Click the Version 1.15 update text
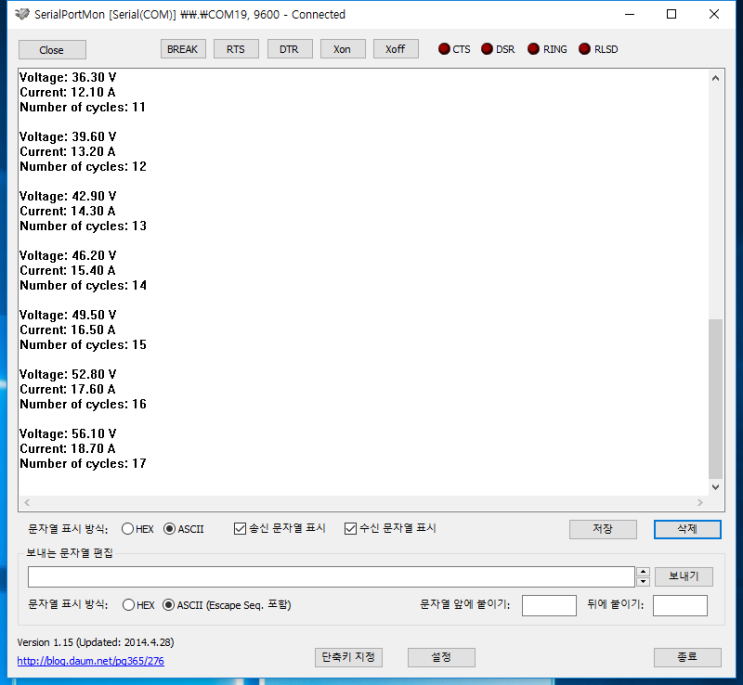 (x=96, y=642)
